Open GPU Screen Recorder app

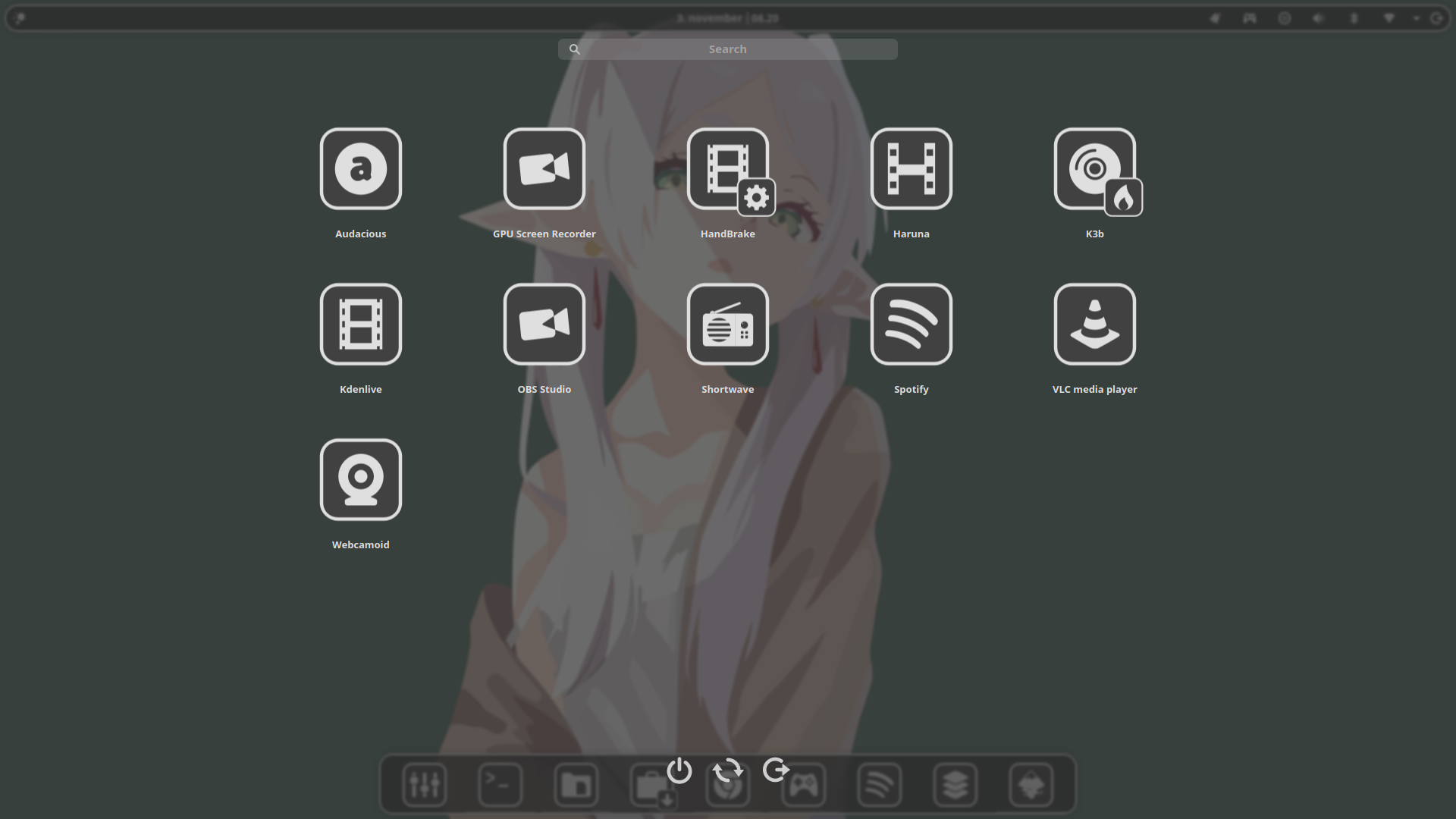[x=544, y=168]
